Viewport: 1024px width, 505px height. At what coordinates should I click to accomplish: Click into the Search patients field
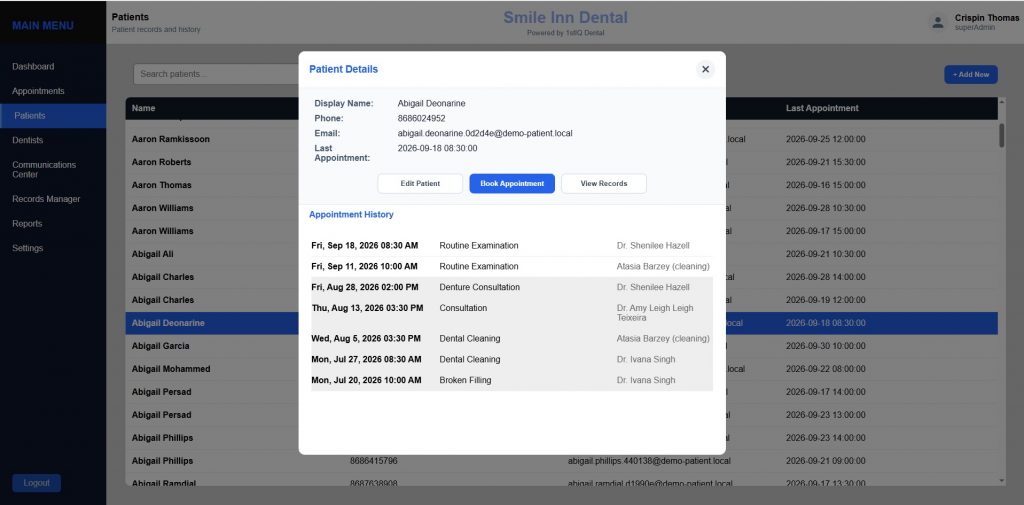(216, 74)
